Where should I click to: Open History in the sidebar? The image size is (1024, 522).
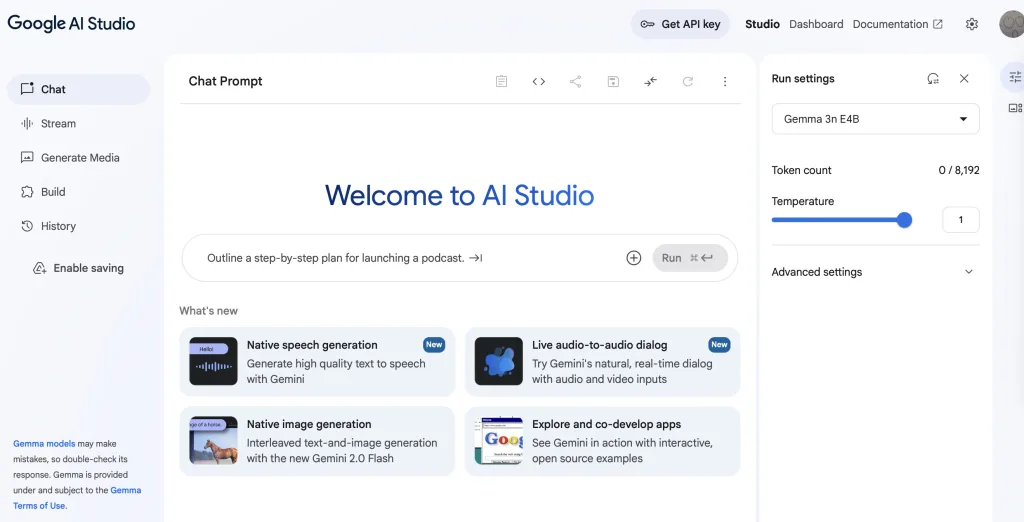(78, 226)
